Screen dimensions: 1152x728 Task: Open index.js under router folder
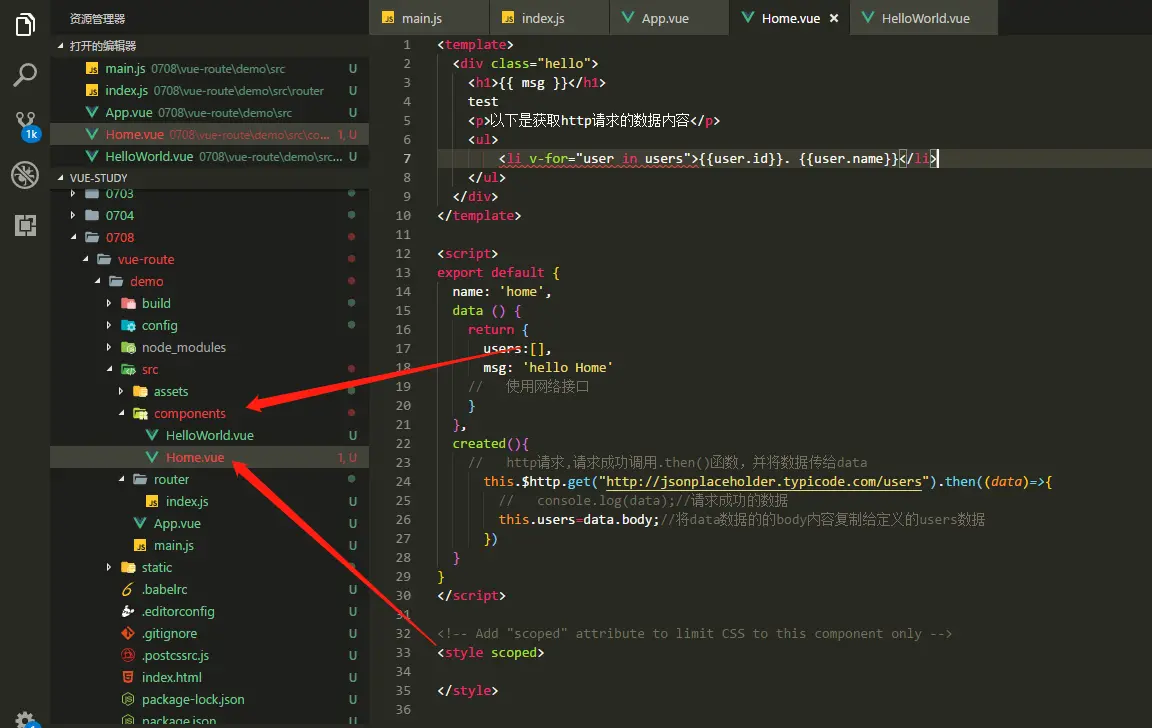[209, 502]
